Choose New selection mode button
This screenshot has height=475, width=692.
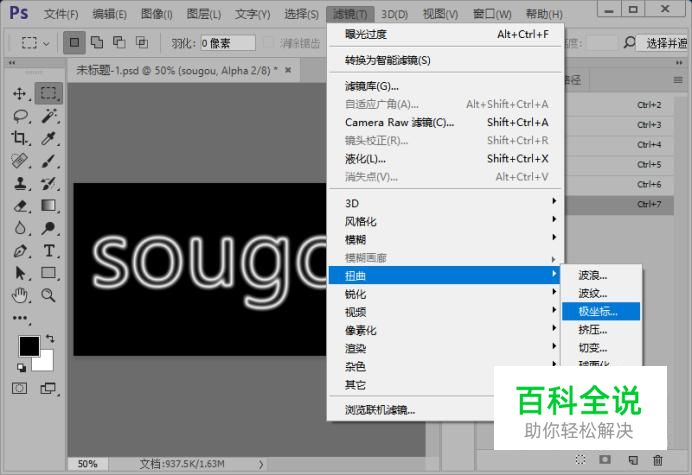(x=74, y=42)
